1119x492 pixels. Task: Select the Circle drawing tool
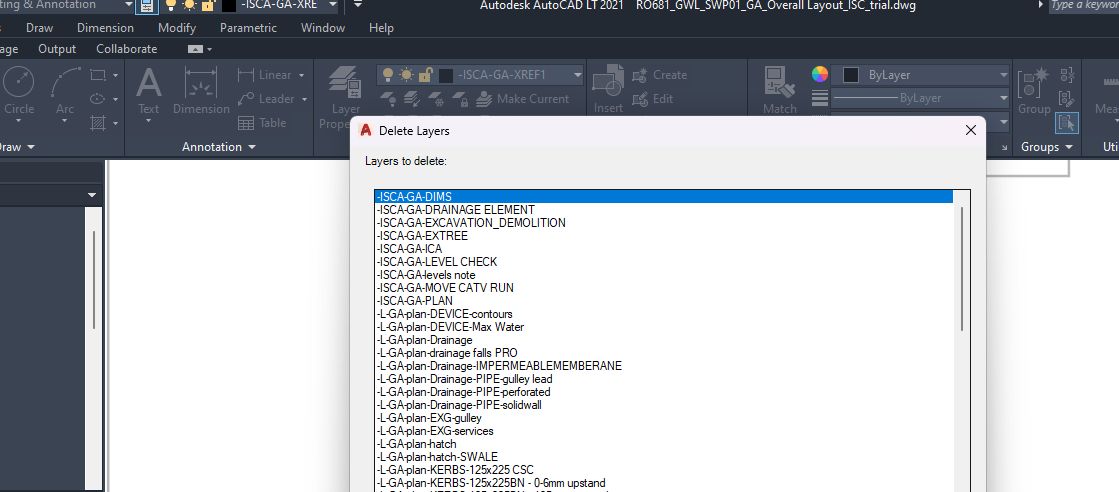18,88
